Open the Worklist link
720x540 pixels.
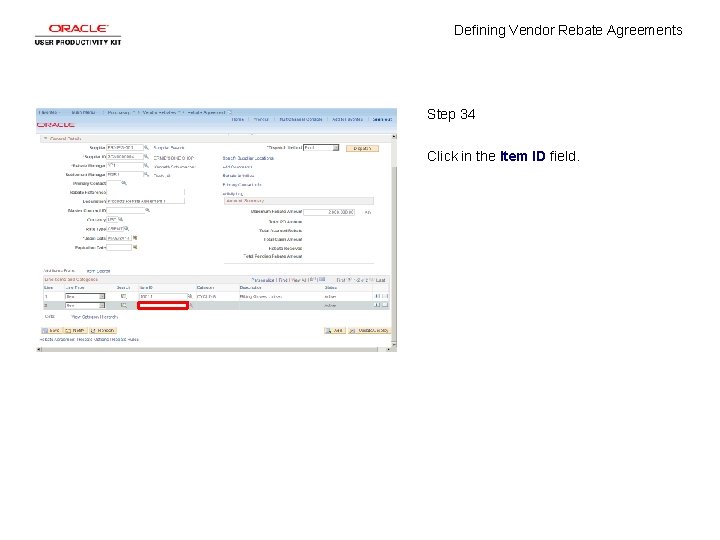tap(261, 119)
